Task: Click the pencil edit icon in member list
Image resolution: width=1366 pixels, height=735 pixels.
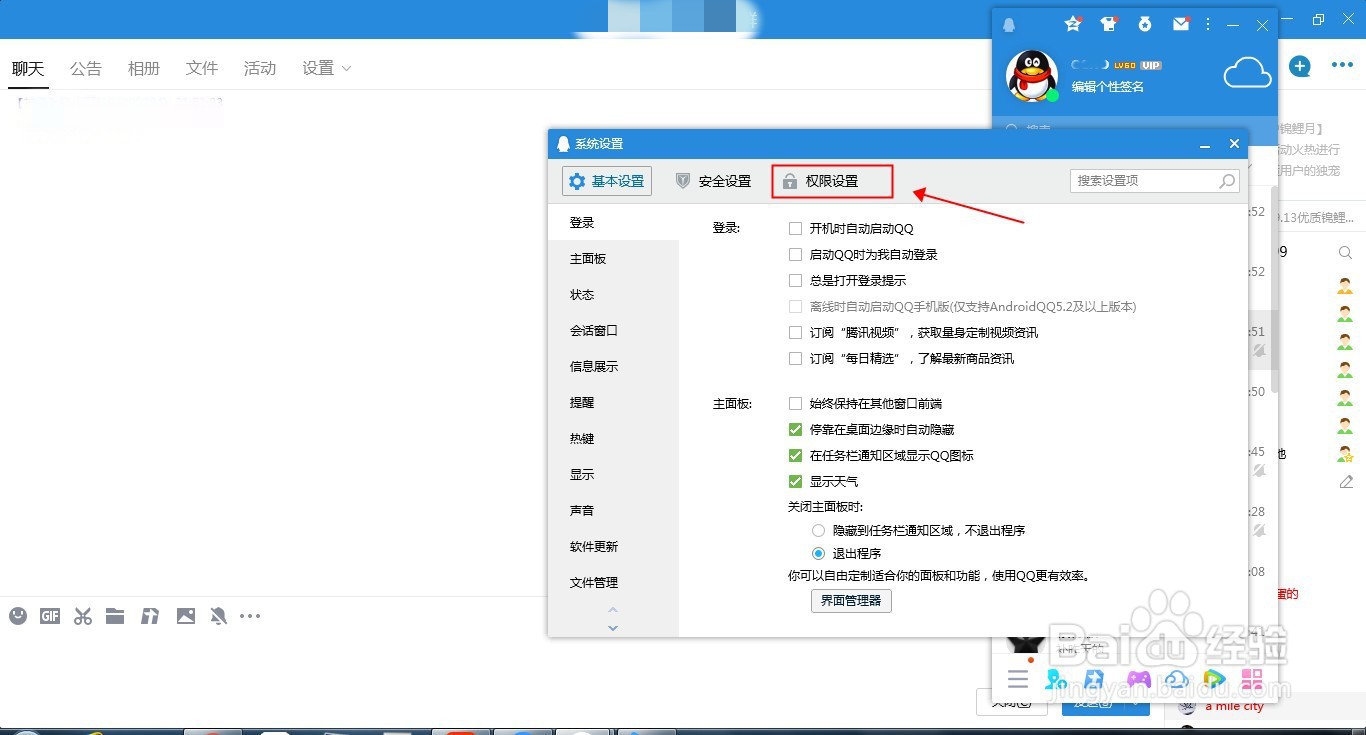Action: (1346, 482)
